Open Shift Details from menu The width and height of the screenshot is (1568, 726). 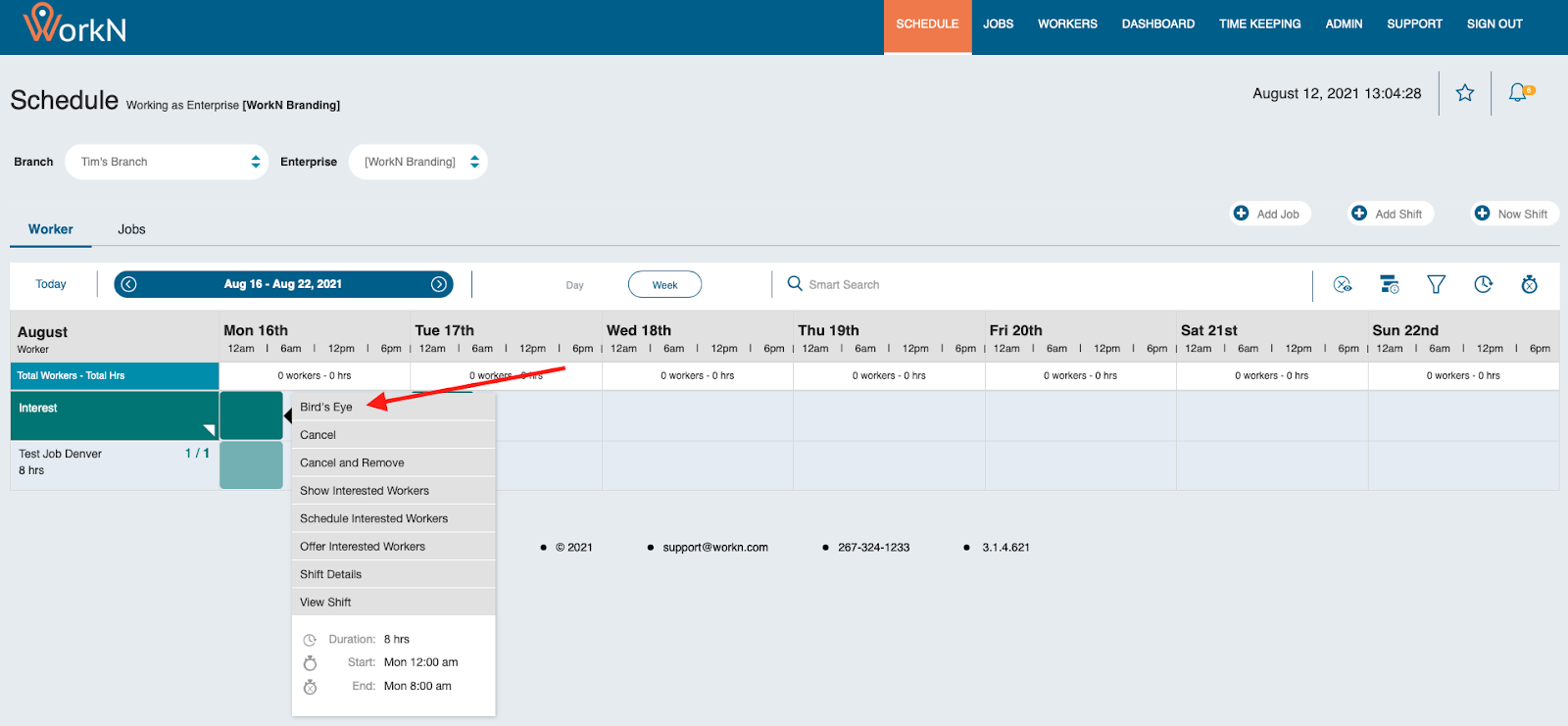[x=394, y=574]
